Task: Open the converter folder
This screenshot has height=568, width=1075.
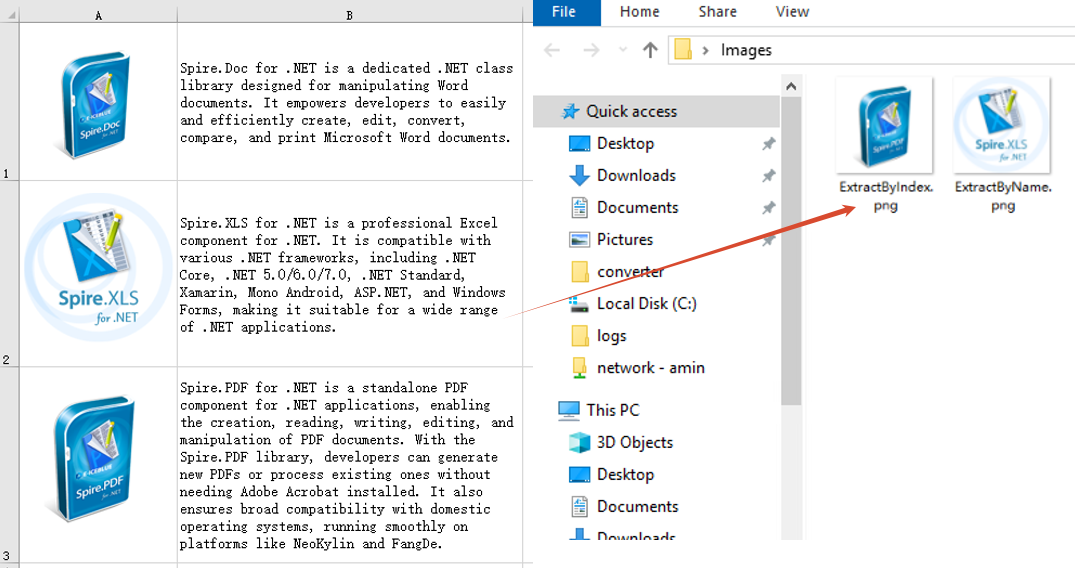Action: pyautogui.click(x=630, y=272)
